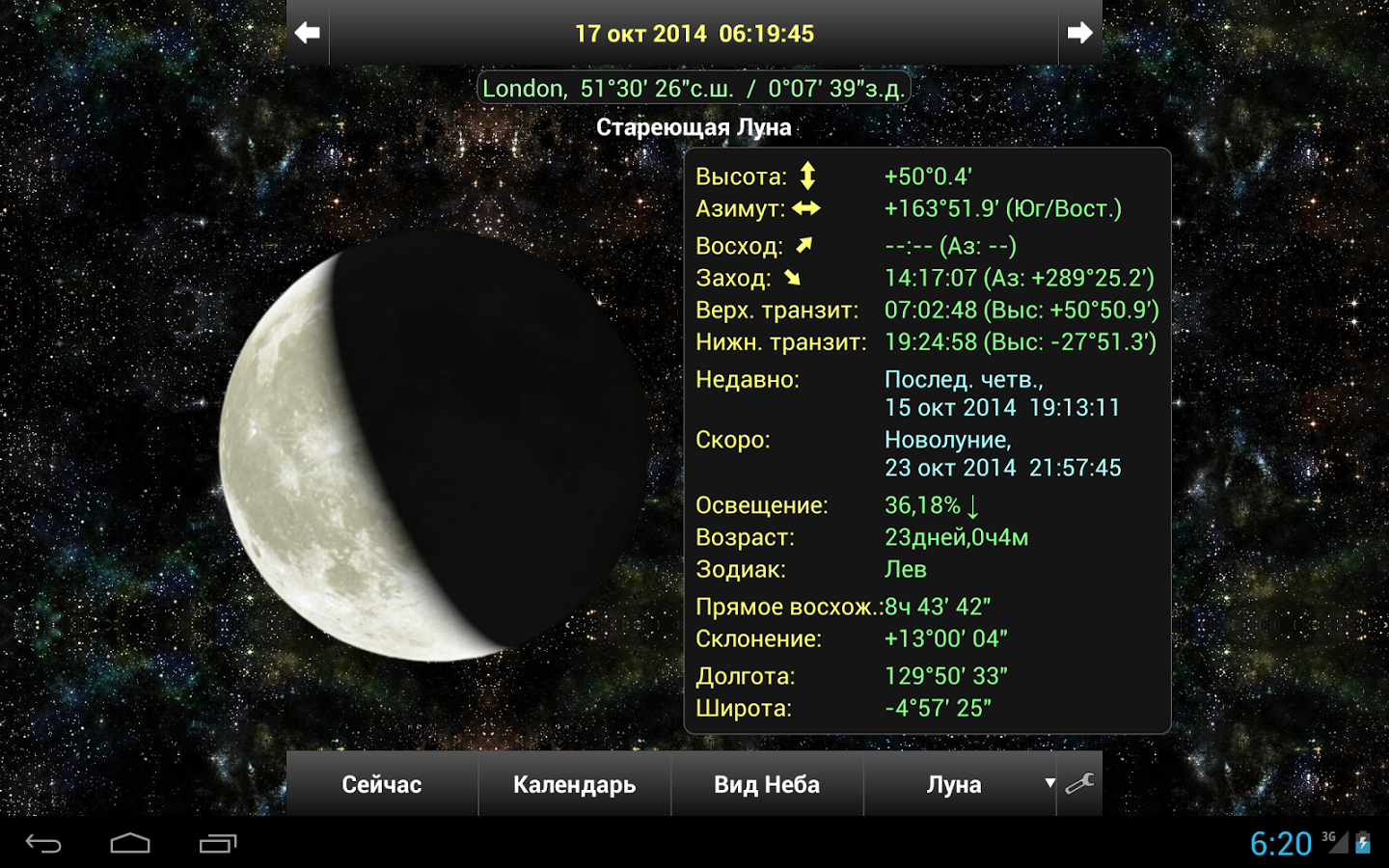Tap moon age 23дней,0ч4м
The image size is (1389, 868).
(956, 537)
